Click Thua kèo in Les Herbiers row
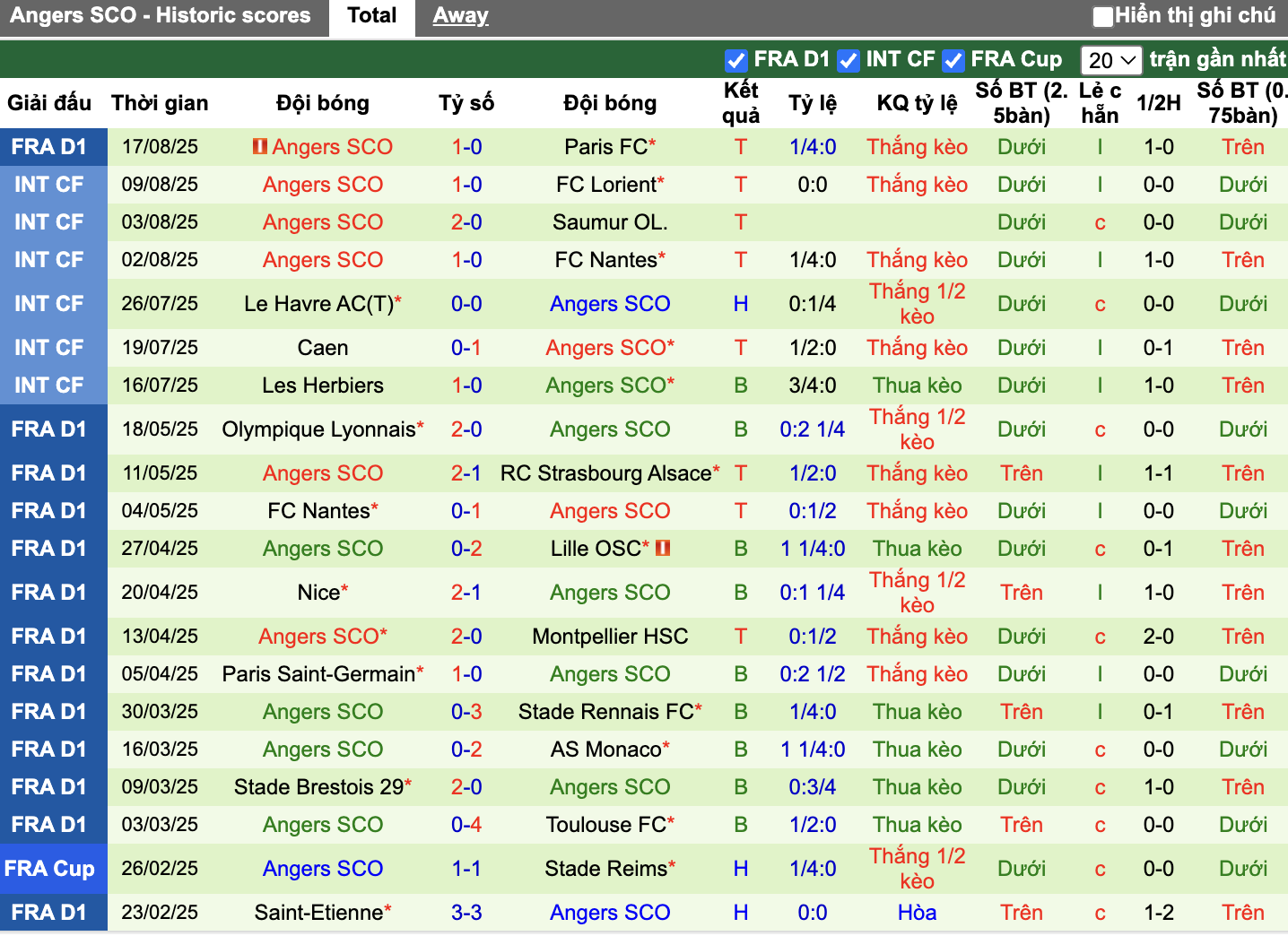The width and height of the screenshot is (1288, 936). pos(917,386)
